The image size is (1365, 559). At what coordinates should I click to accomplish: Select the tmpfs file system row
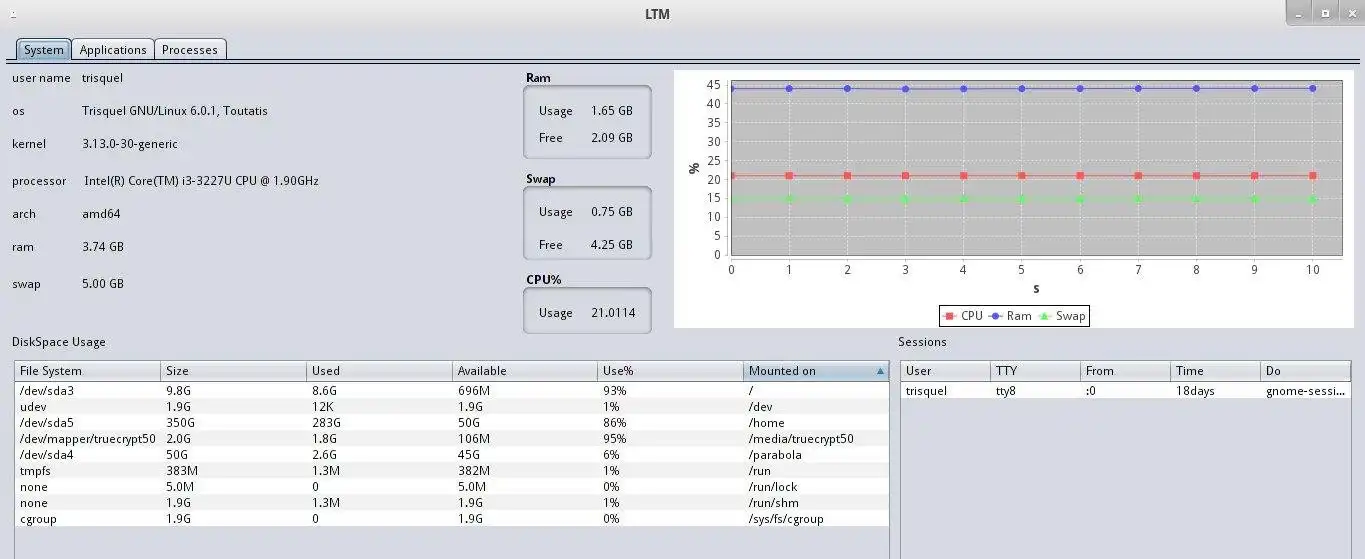pyautogui.click(x=452, y=470)
